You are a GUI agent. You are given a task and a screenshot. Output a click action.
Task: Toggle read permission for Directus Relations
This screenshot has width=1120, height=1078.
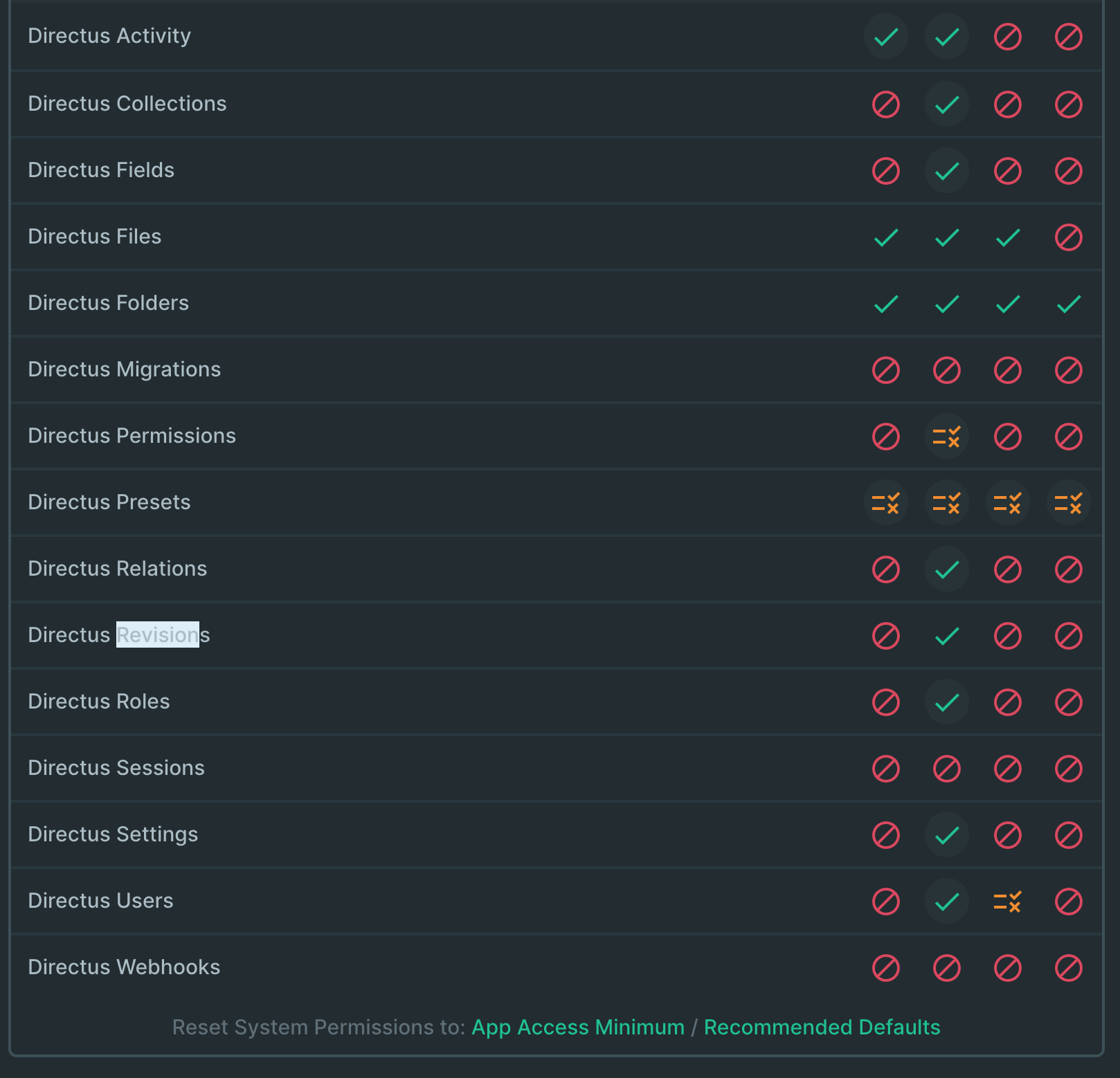[947, 569]
